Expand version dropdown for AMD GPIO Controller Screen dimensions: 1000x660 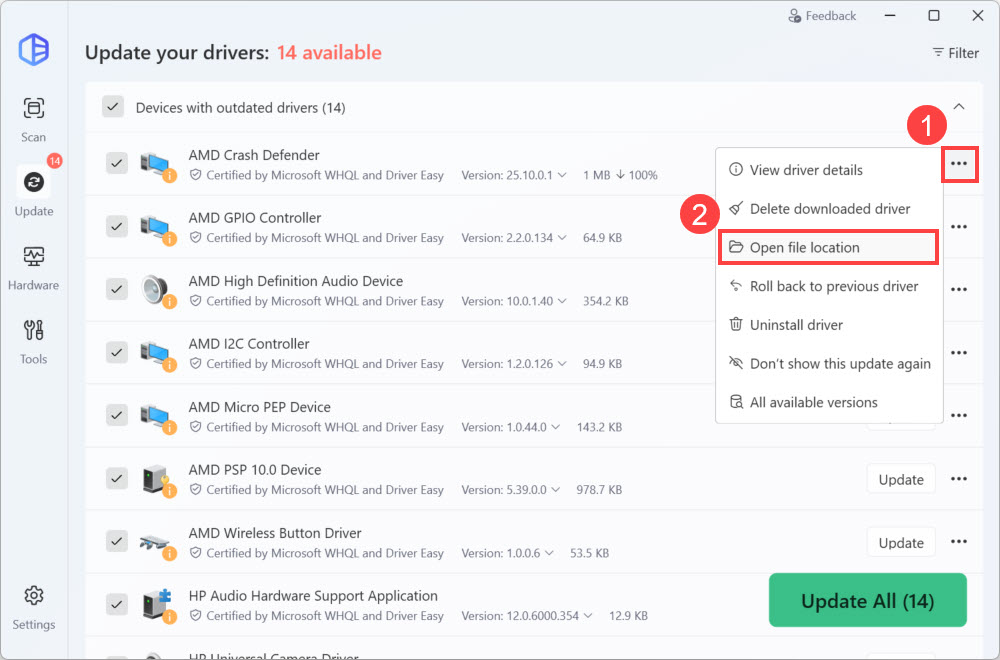pyautogui.click(x=562, y=238)
